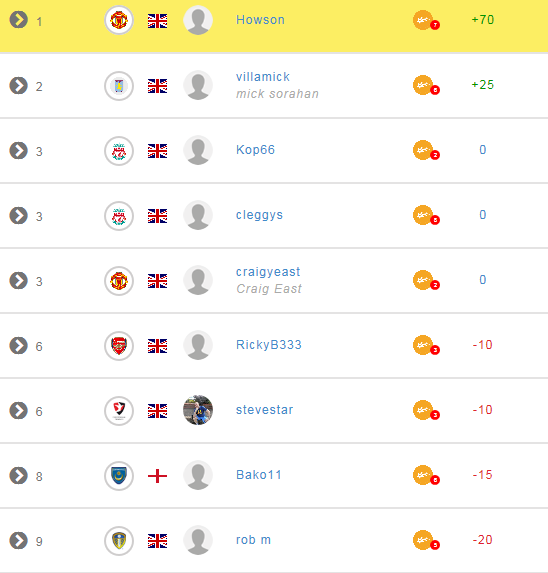The width and height of the screenshot is (548, 573).
Task: Expand Howson's row with the chevron arrow
Action: [x=19, y=20]
